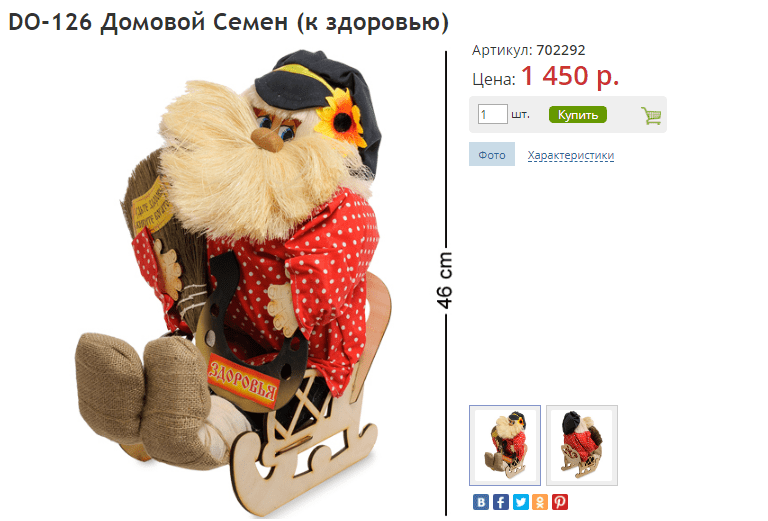Image resolution: width=768 pixels, height=521 pixels.
Task: Share this doll on Facebook
Action: coord(501,502)
